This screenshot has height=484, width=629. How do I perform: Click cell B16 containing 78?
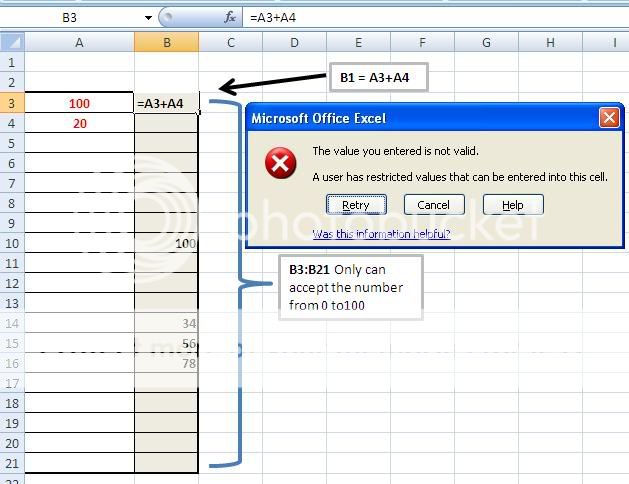pos(166,363)
